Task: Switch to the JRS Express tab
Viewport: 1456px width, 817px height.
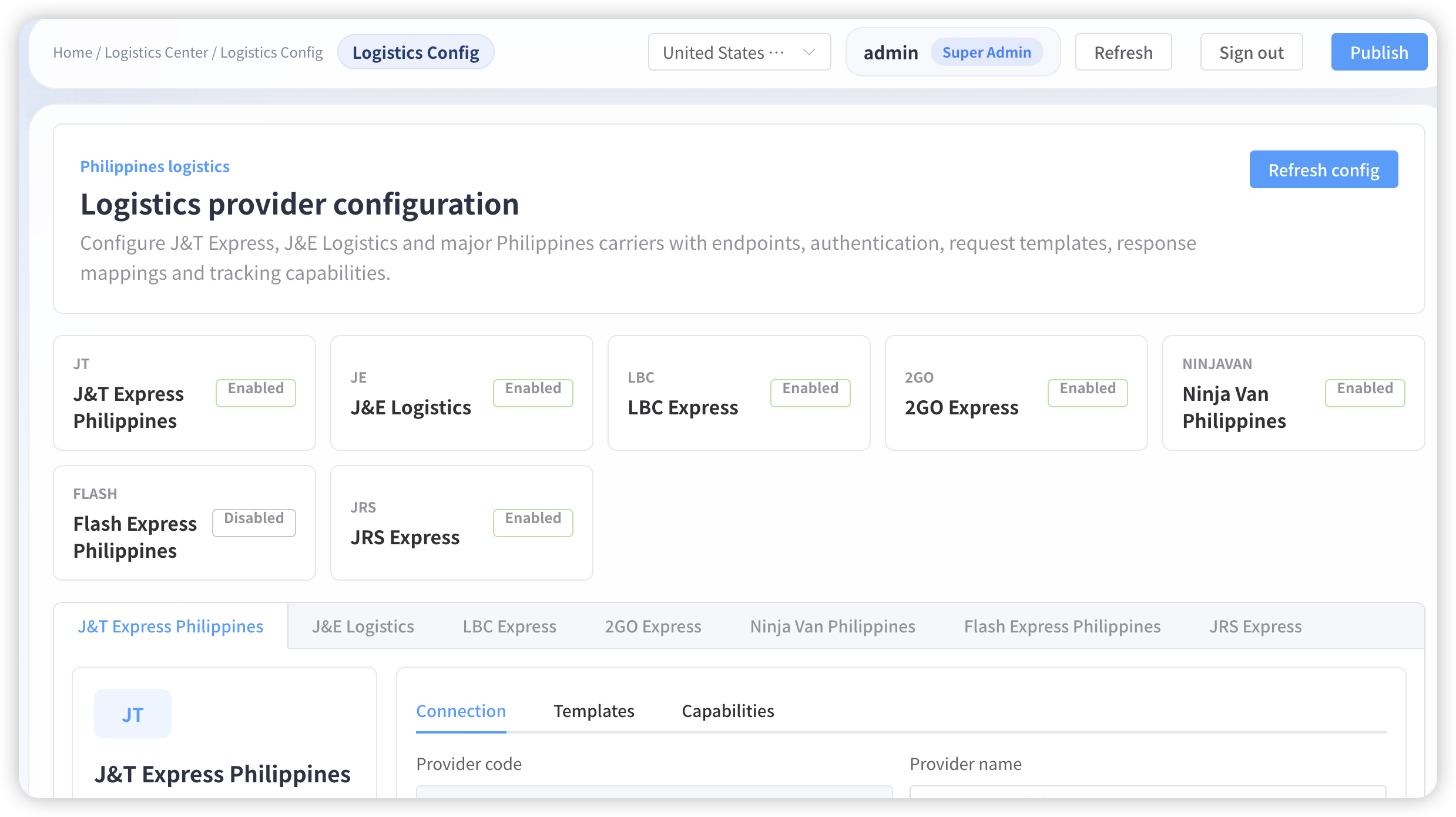Action: [x=1256, y=626]
